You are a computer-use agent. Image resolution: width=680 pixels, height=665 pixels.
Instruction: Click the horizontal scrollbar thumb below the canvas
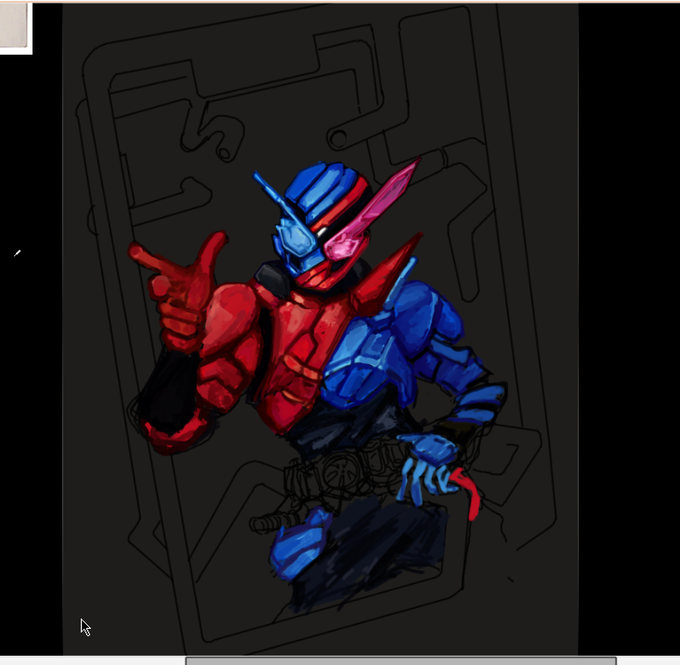click(401, 661)
